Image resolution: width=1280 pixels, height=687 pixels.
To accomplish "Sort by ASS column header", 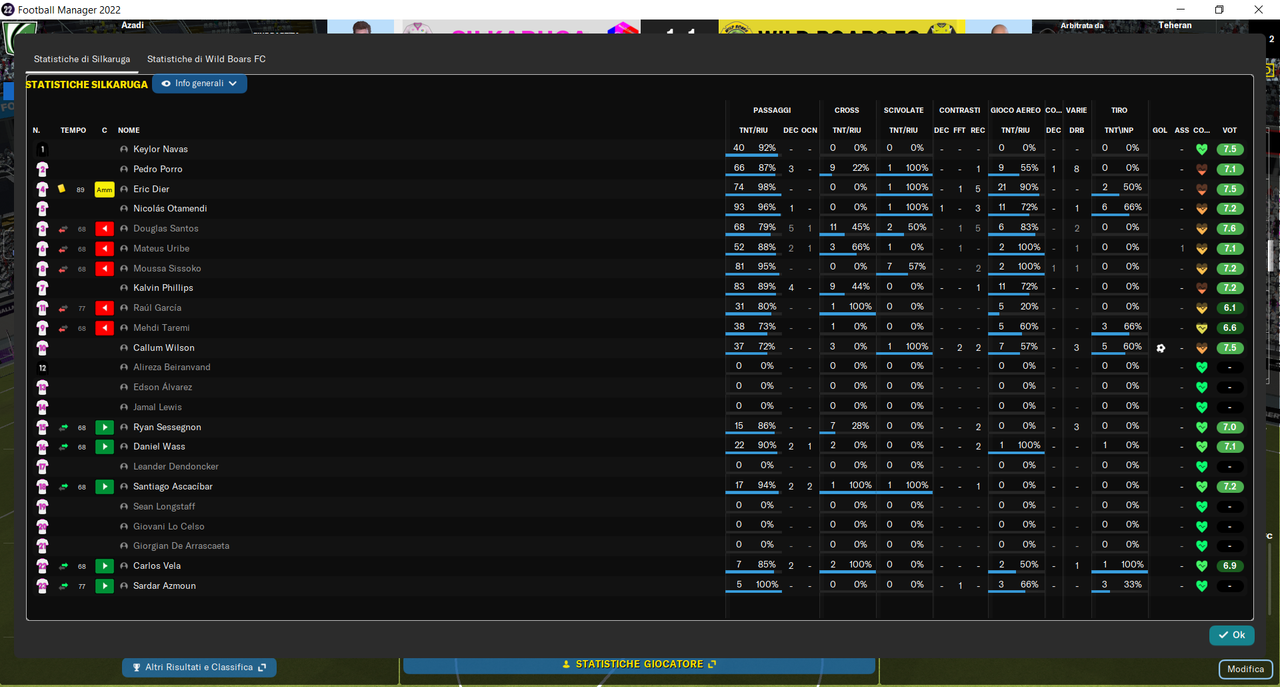I will click(x=1182, y=130).
